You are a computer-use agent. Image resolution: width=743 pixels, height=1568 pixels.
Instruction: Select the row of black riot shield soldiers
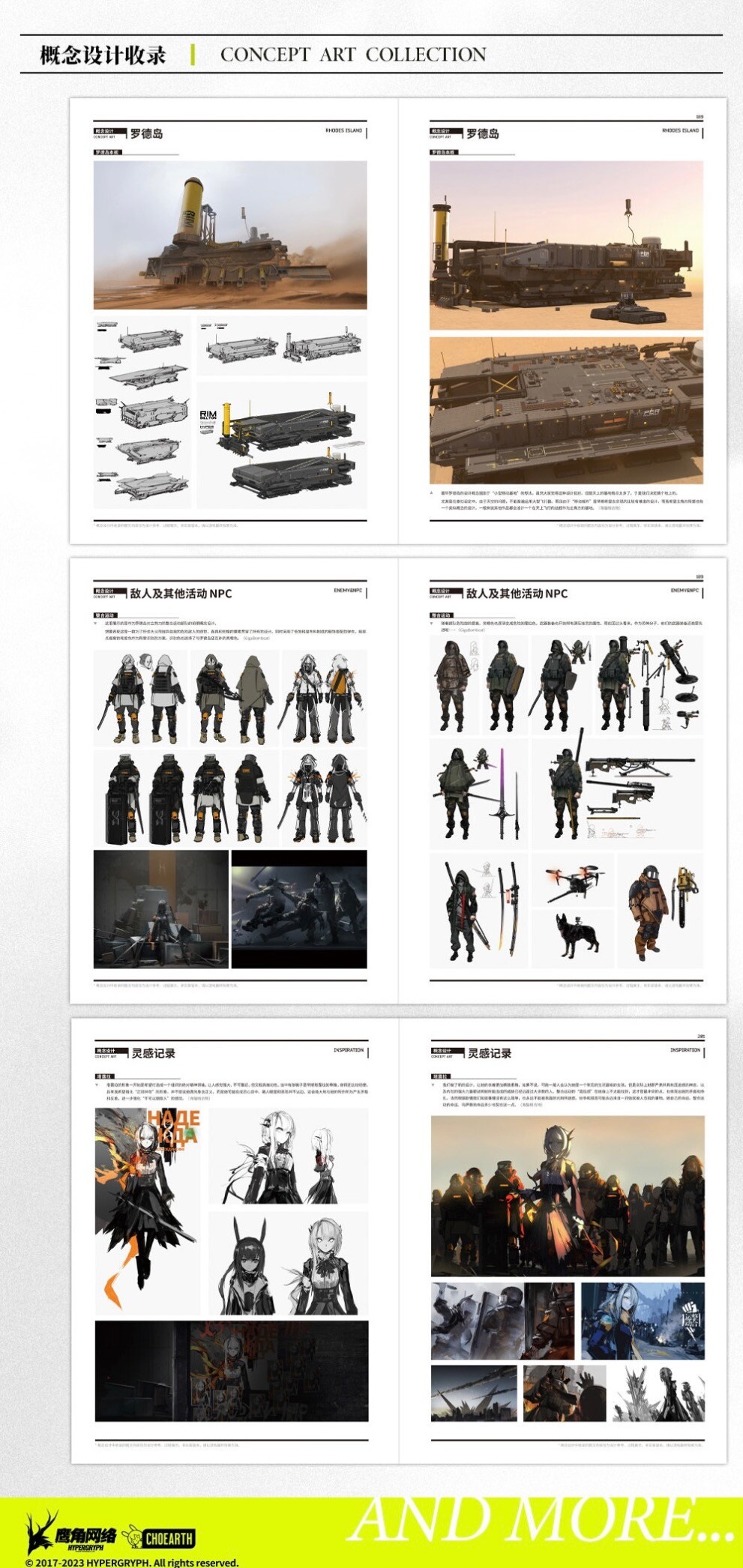coord(184,798)
